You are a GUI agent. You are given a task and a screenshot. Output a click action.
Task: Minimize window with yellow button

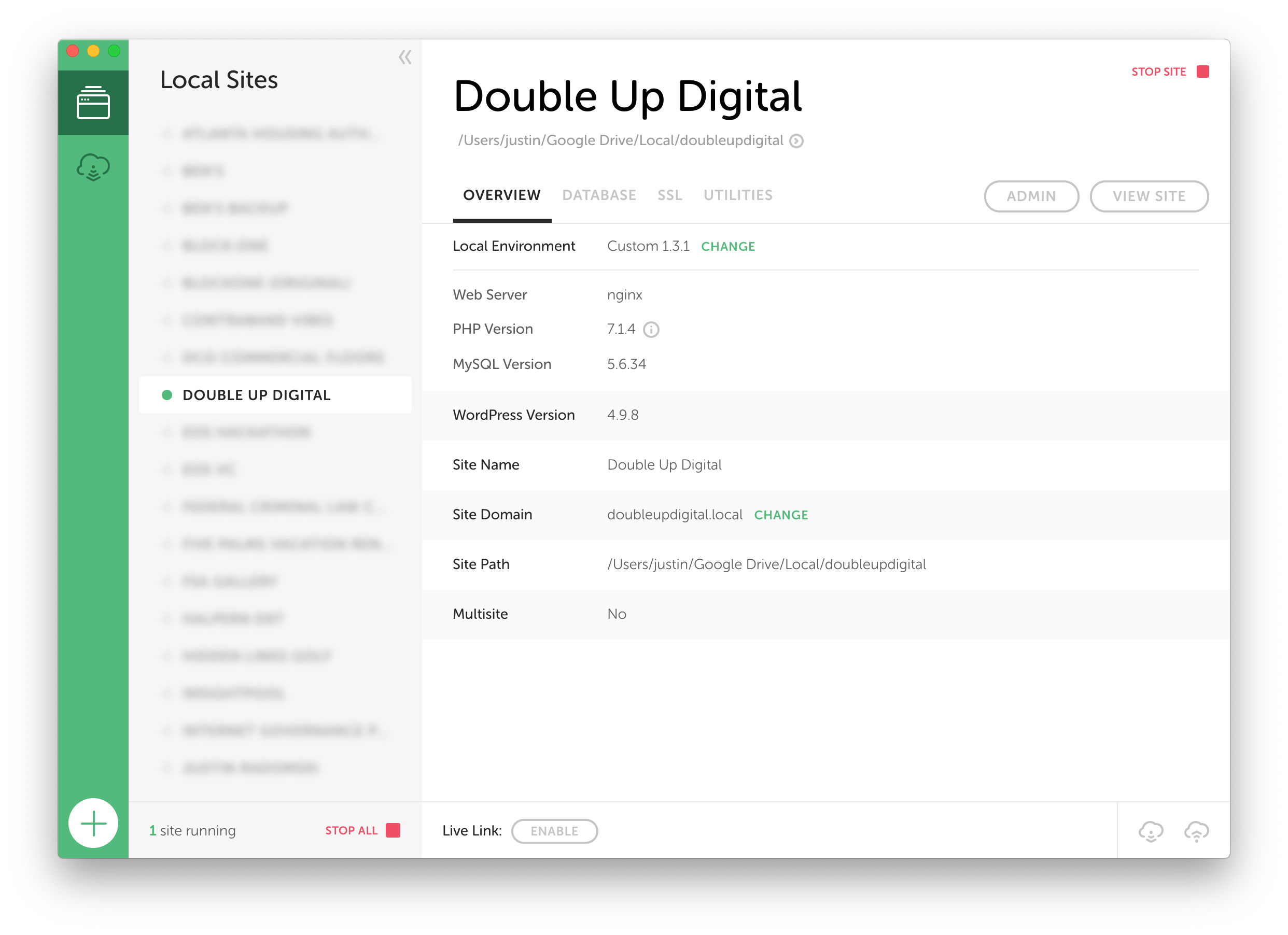point(93,51)
